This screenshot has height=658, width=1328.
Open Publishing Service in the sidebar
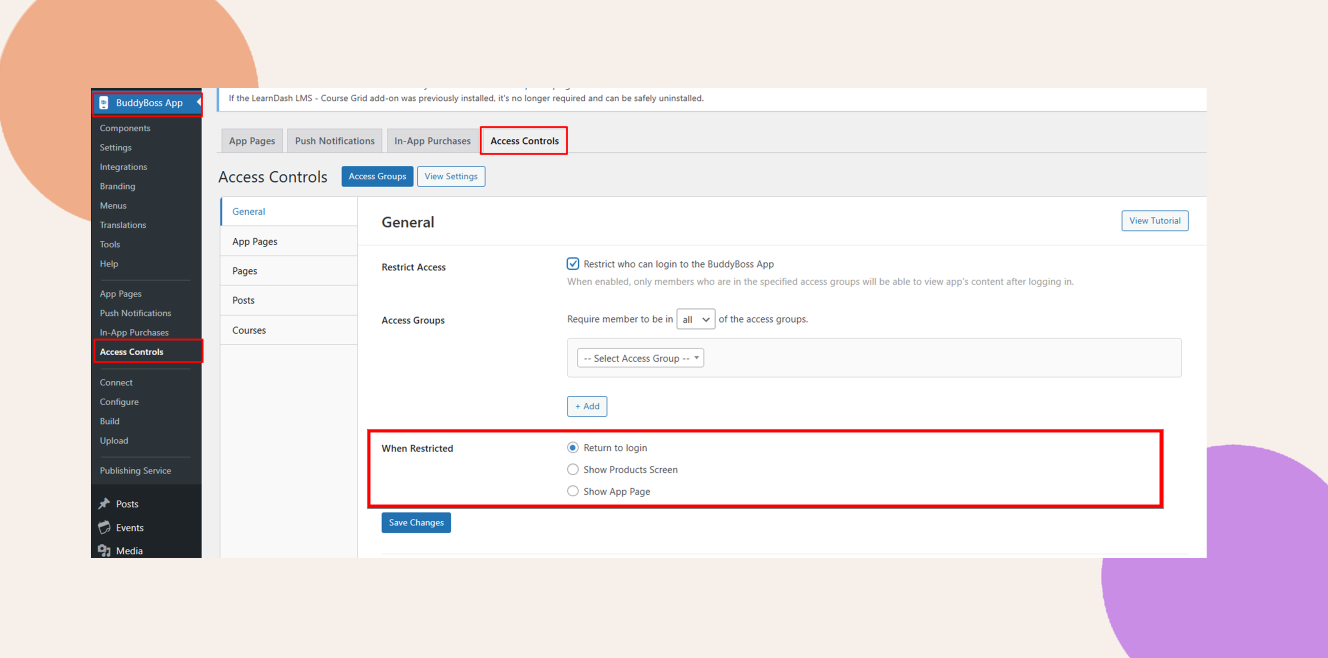[x=135, y=471]
